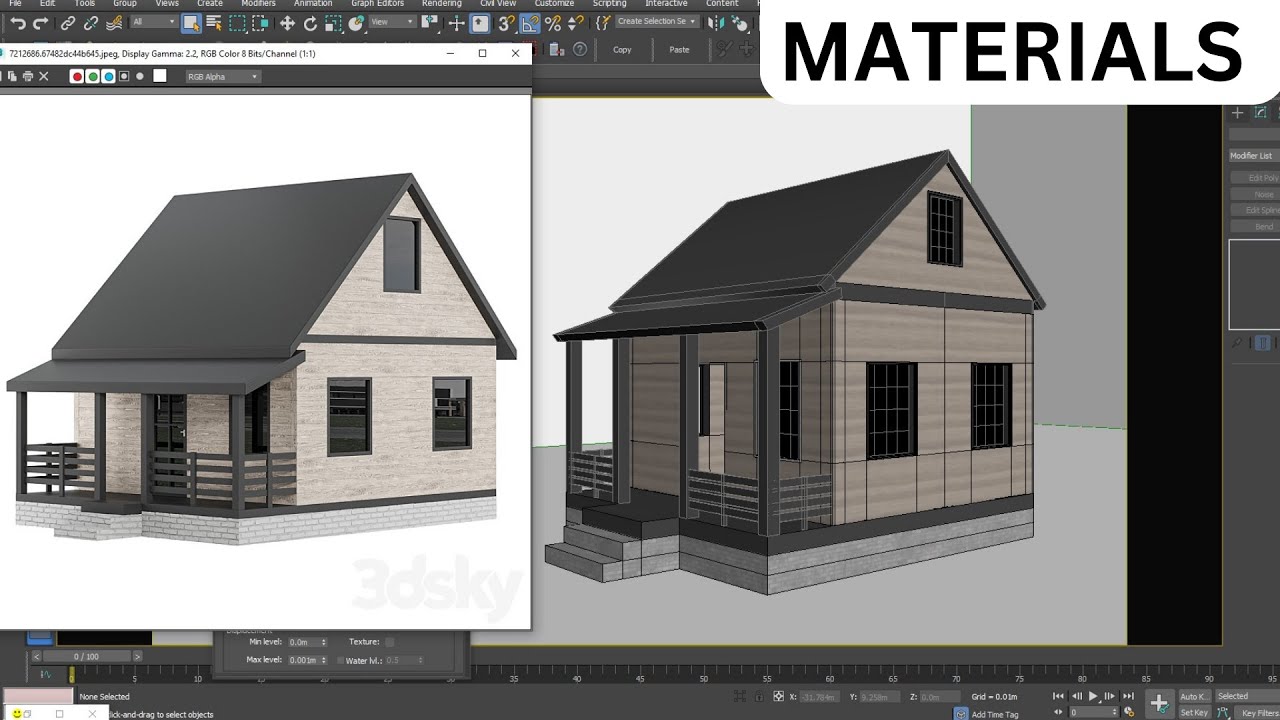Open the Graph Editors menu
Image resolution: width=1280 pixels, height=720 pixels.
tap(377, 4)
